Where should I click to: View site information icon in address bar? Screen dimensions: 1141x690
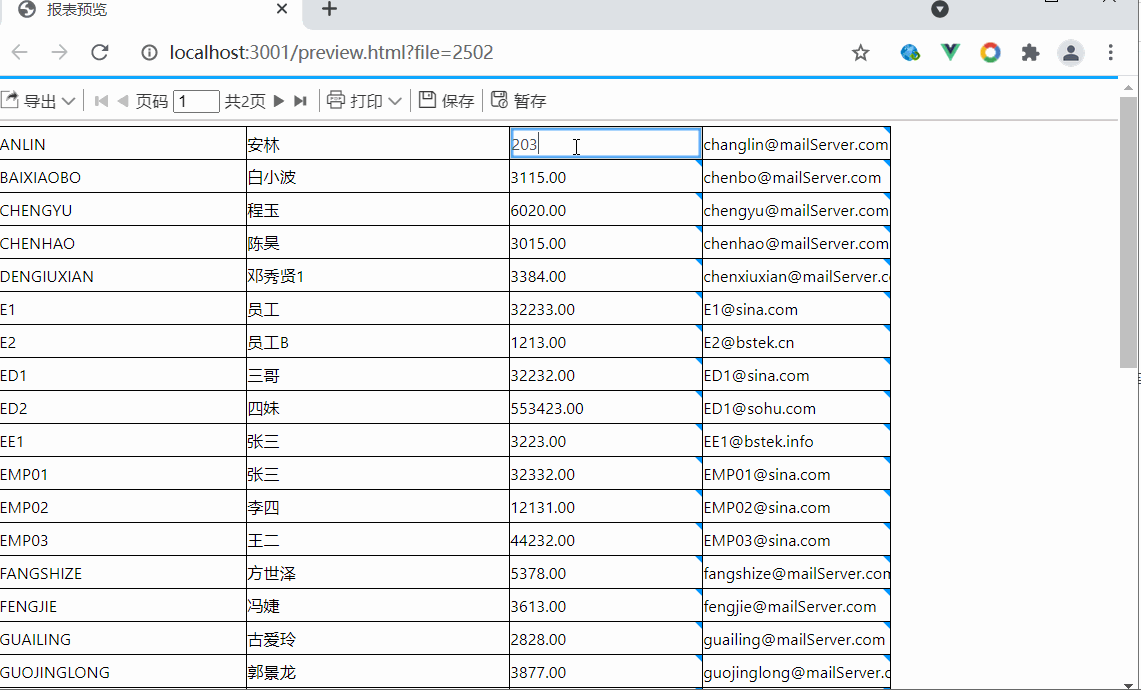pos(149,52)
